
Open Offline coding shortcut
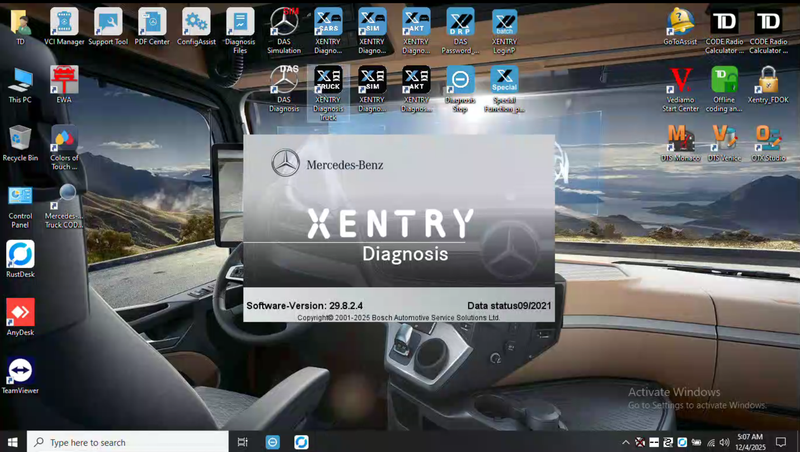[x=724, y=80]
